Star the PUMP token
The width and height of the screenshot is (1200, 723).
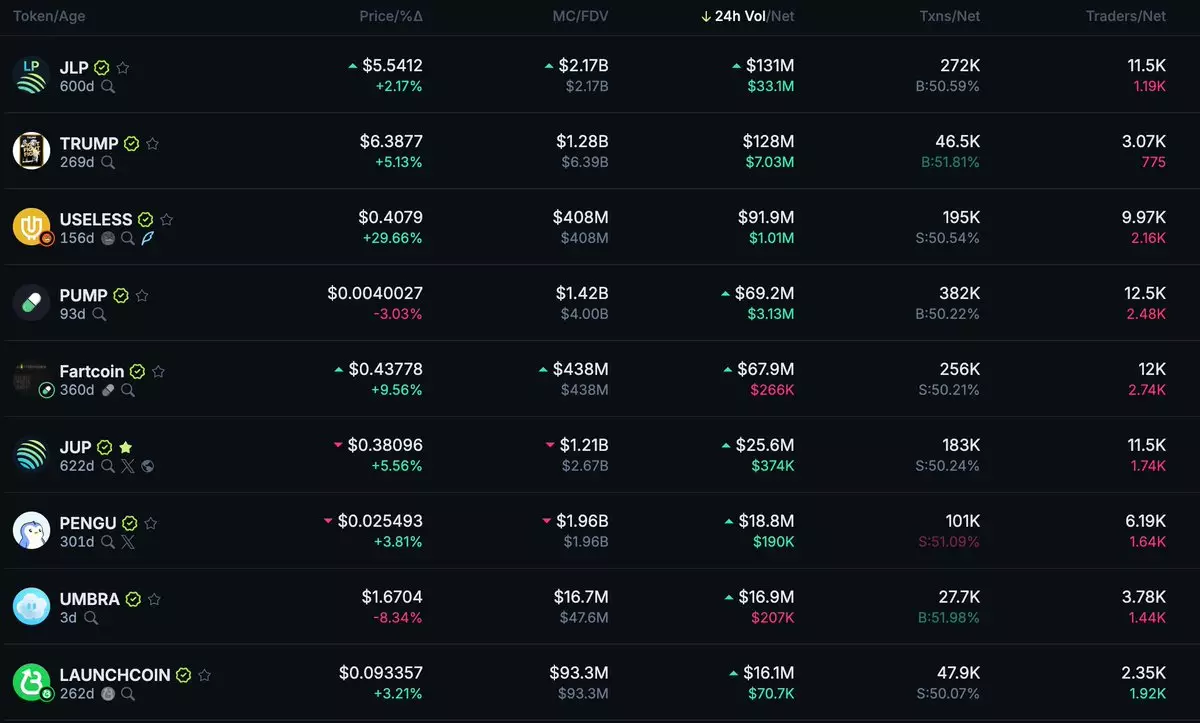[x=142, y=296]
